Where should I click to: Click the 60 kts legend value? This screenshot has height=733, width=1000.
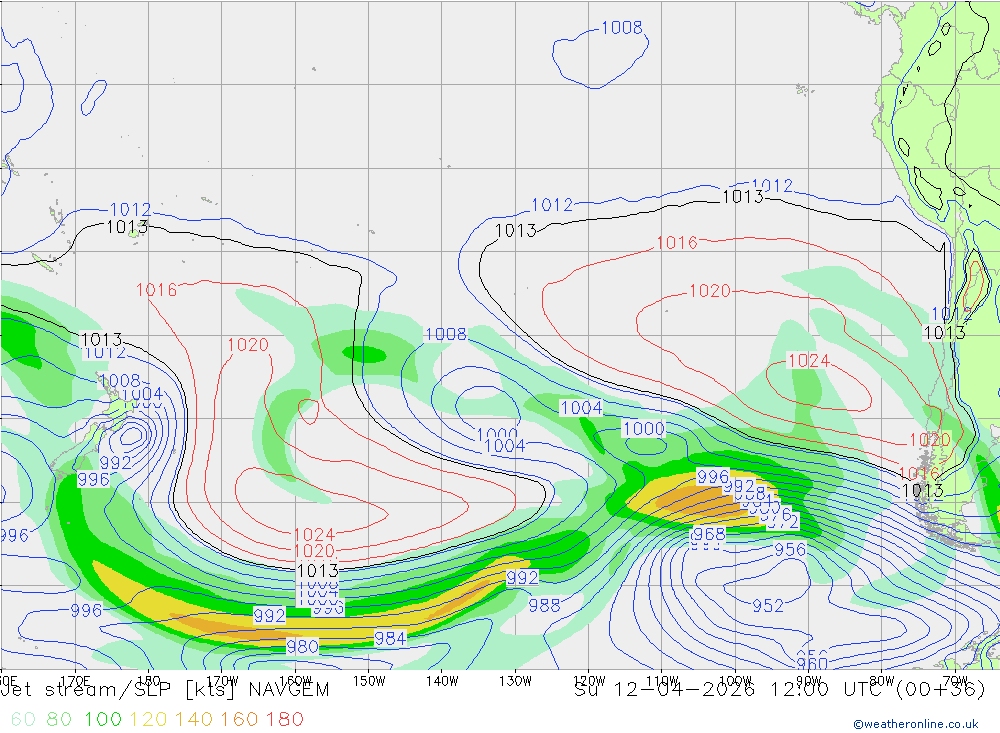click(x=24, y=719)
